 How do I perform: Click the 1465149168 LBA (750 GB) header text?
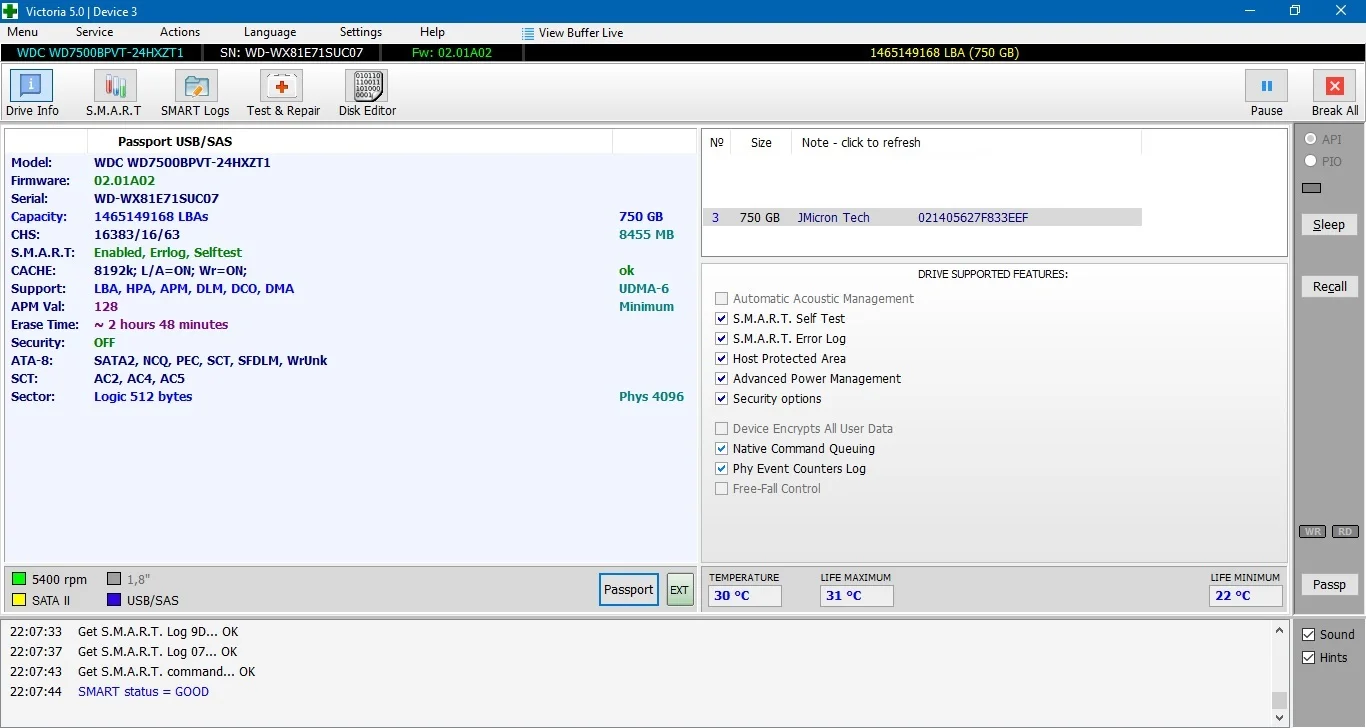coord(944,53)
